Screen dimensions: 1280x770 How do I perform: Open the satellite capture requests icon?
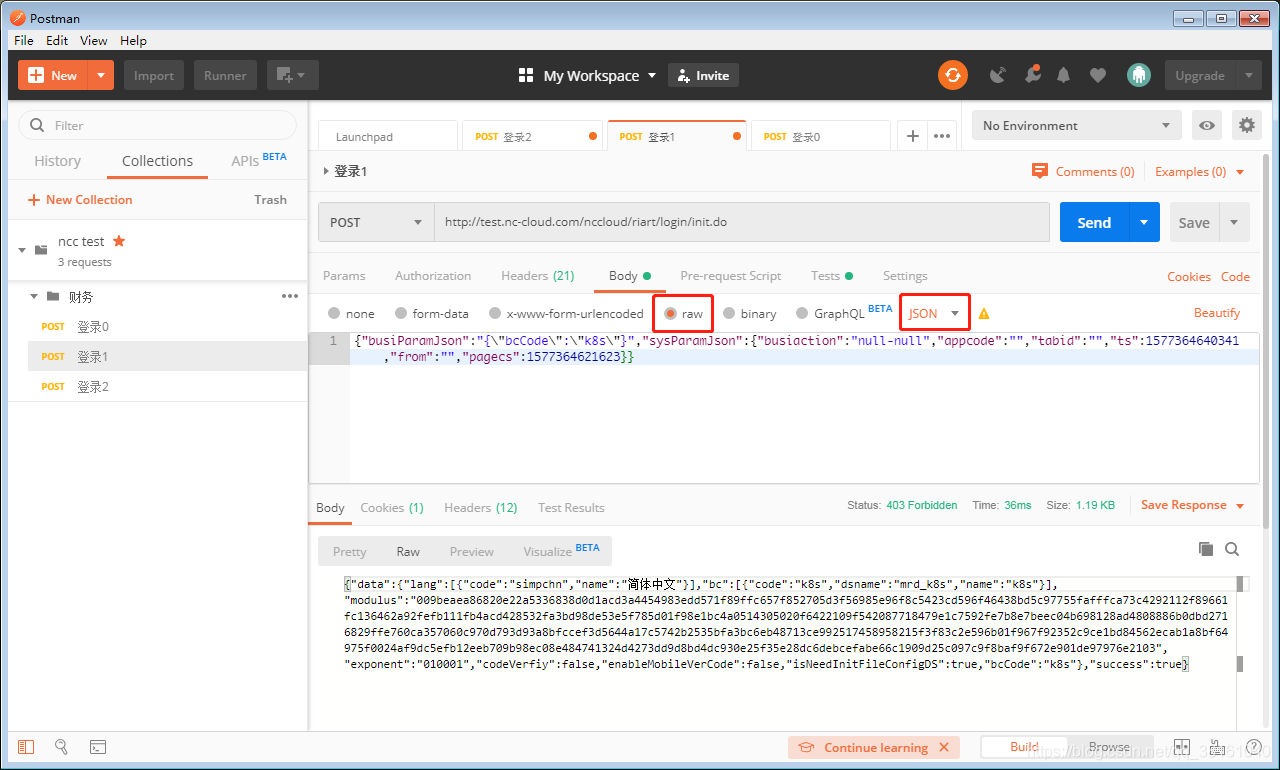pos(998,75)
